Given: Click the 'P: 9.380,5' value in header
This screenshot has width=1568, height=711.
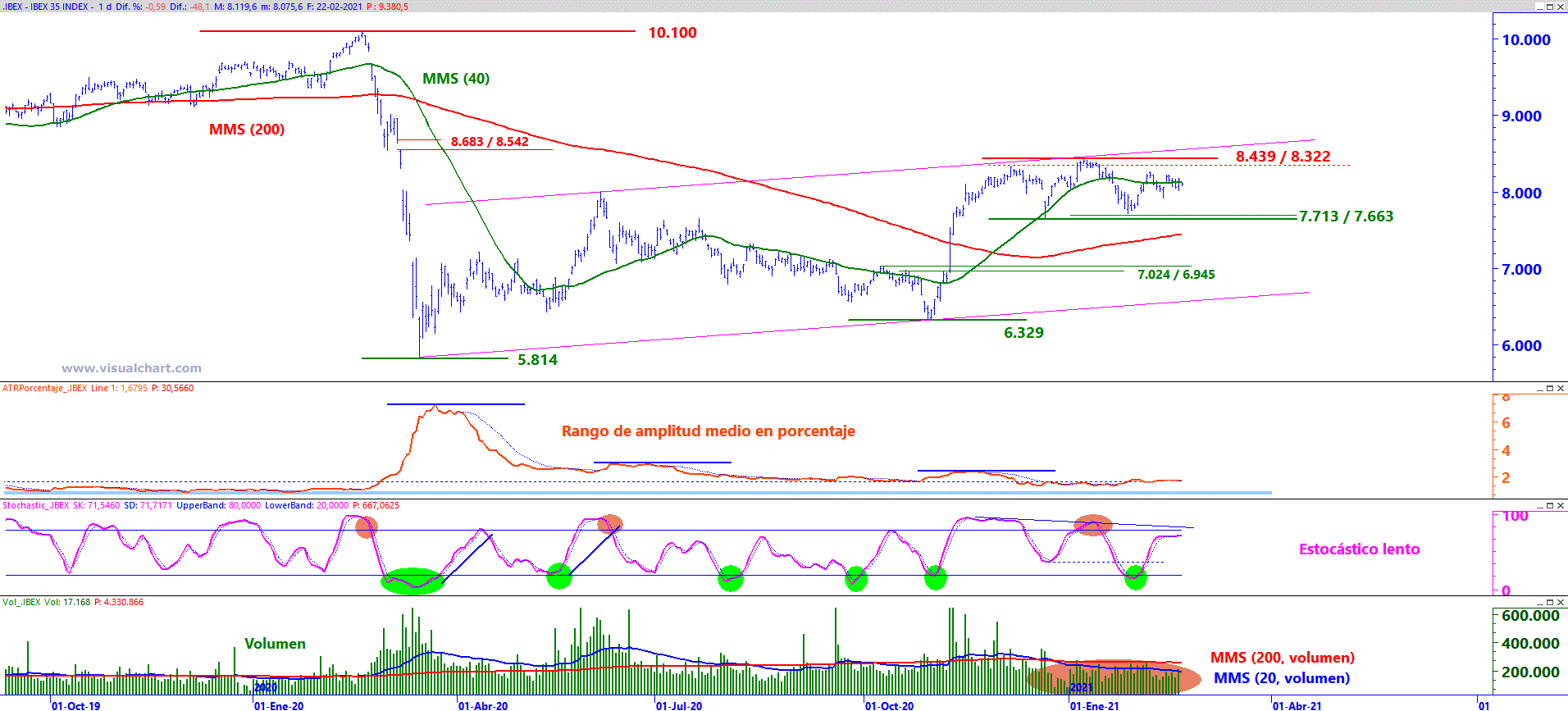Looking at the screenshot, I should 387,7.
